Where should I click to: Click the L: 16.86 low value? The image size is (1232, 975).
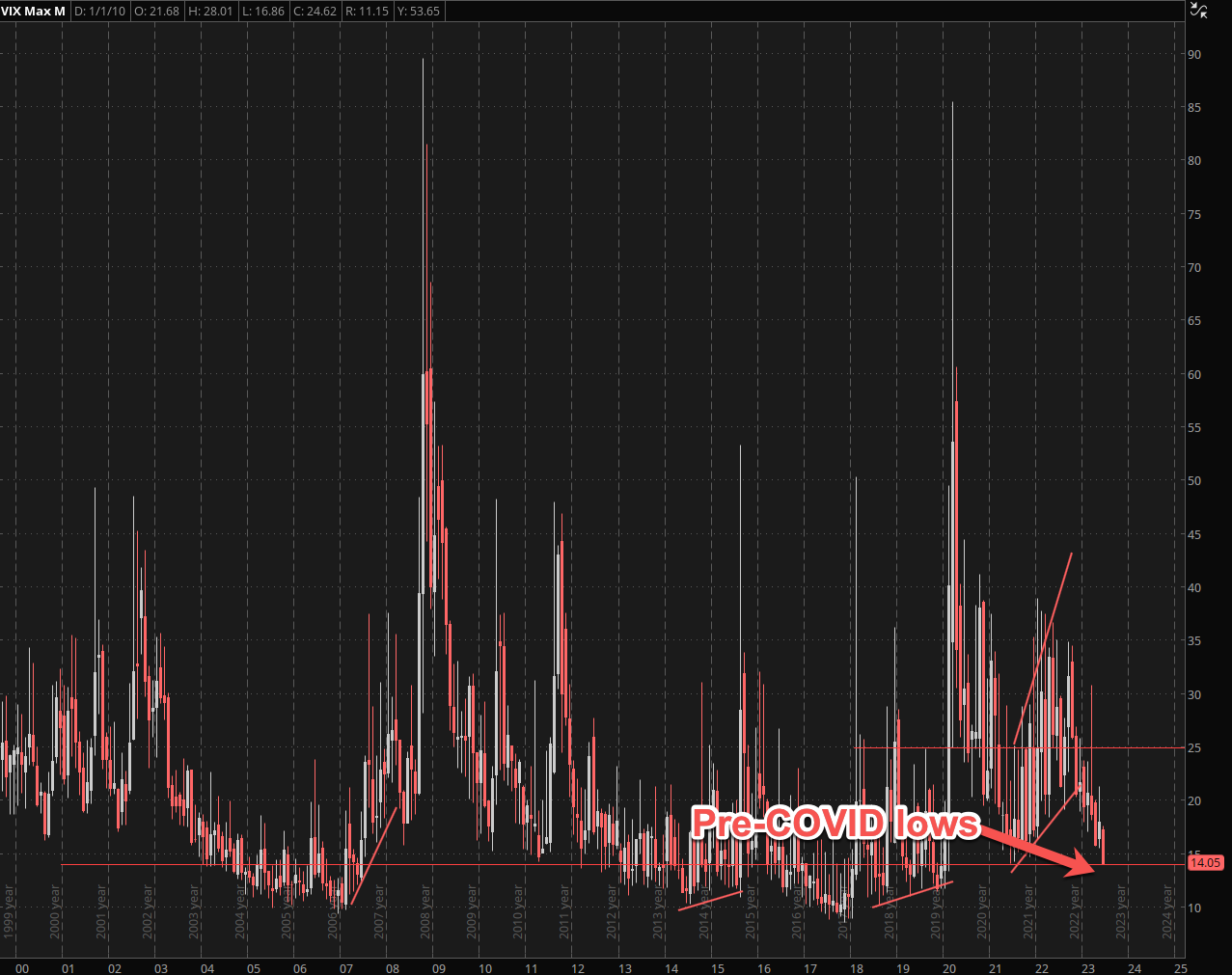click(x=263, y=12)
